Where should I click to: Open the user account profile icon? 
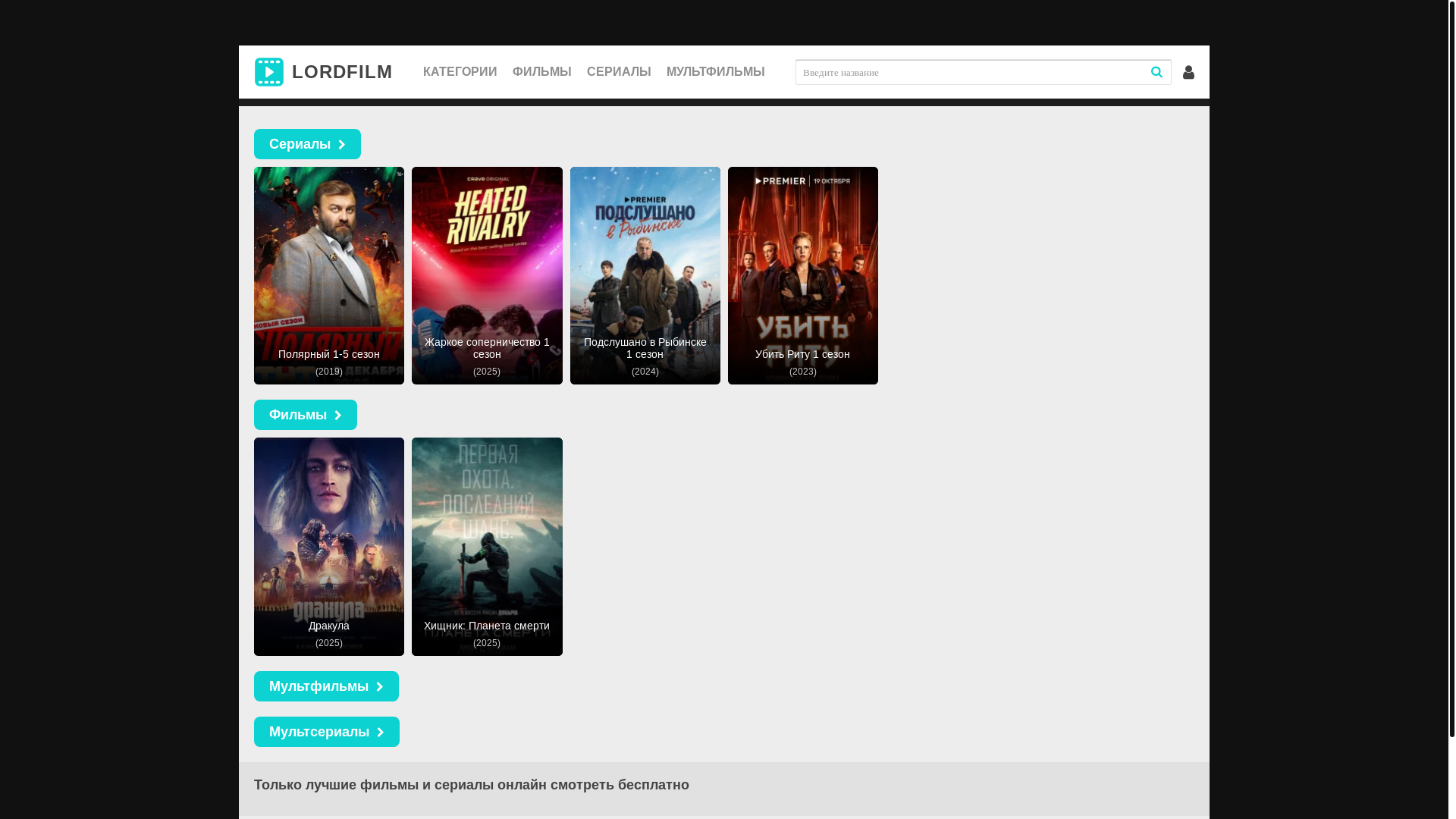(1188, 72)
